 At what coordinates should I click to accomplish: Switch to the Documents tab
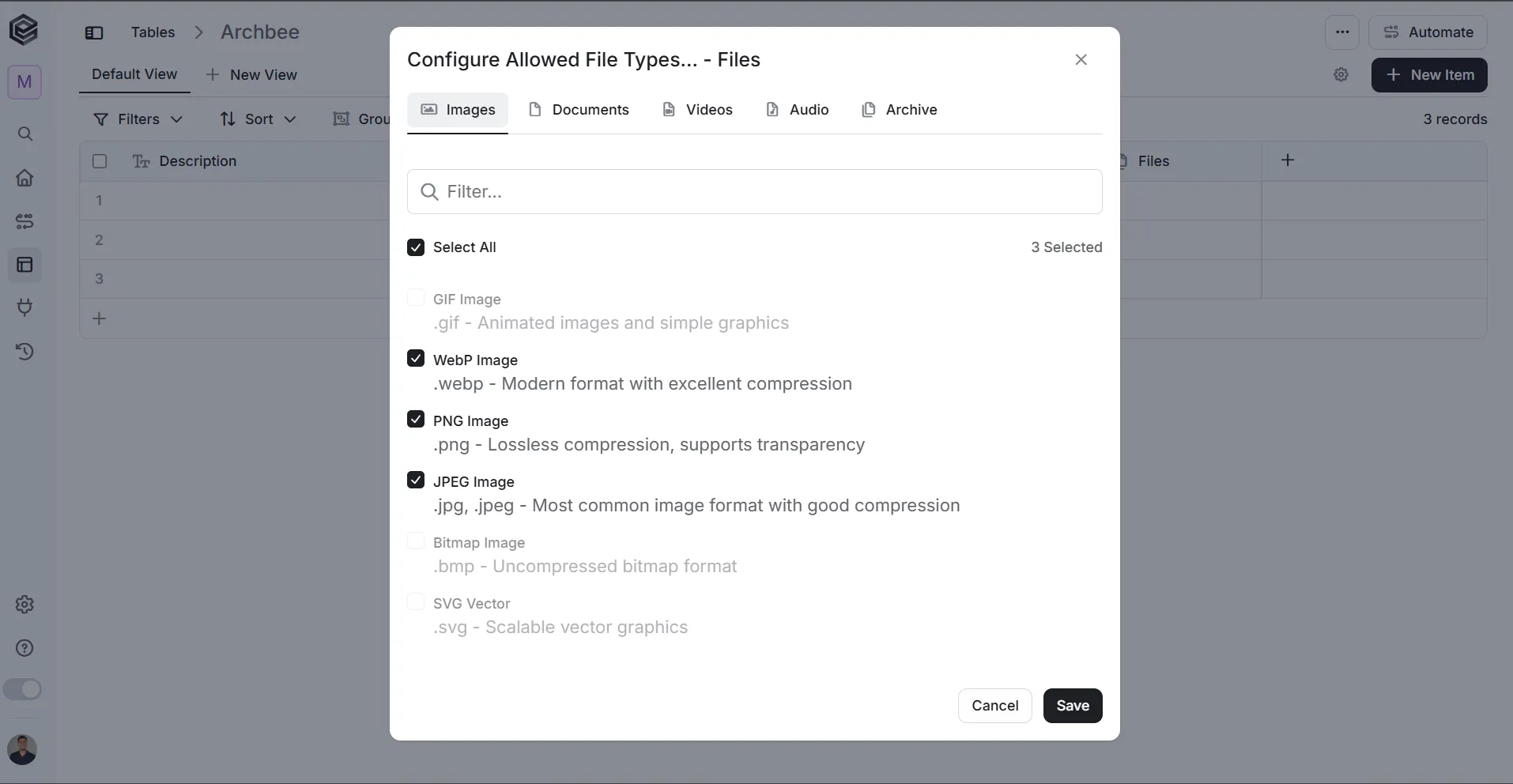point(579,110)
